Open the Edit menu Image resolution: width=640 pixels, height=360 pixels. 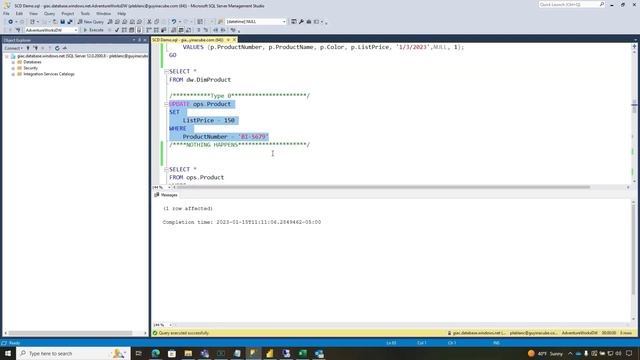[19, 13]
